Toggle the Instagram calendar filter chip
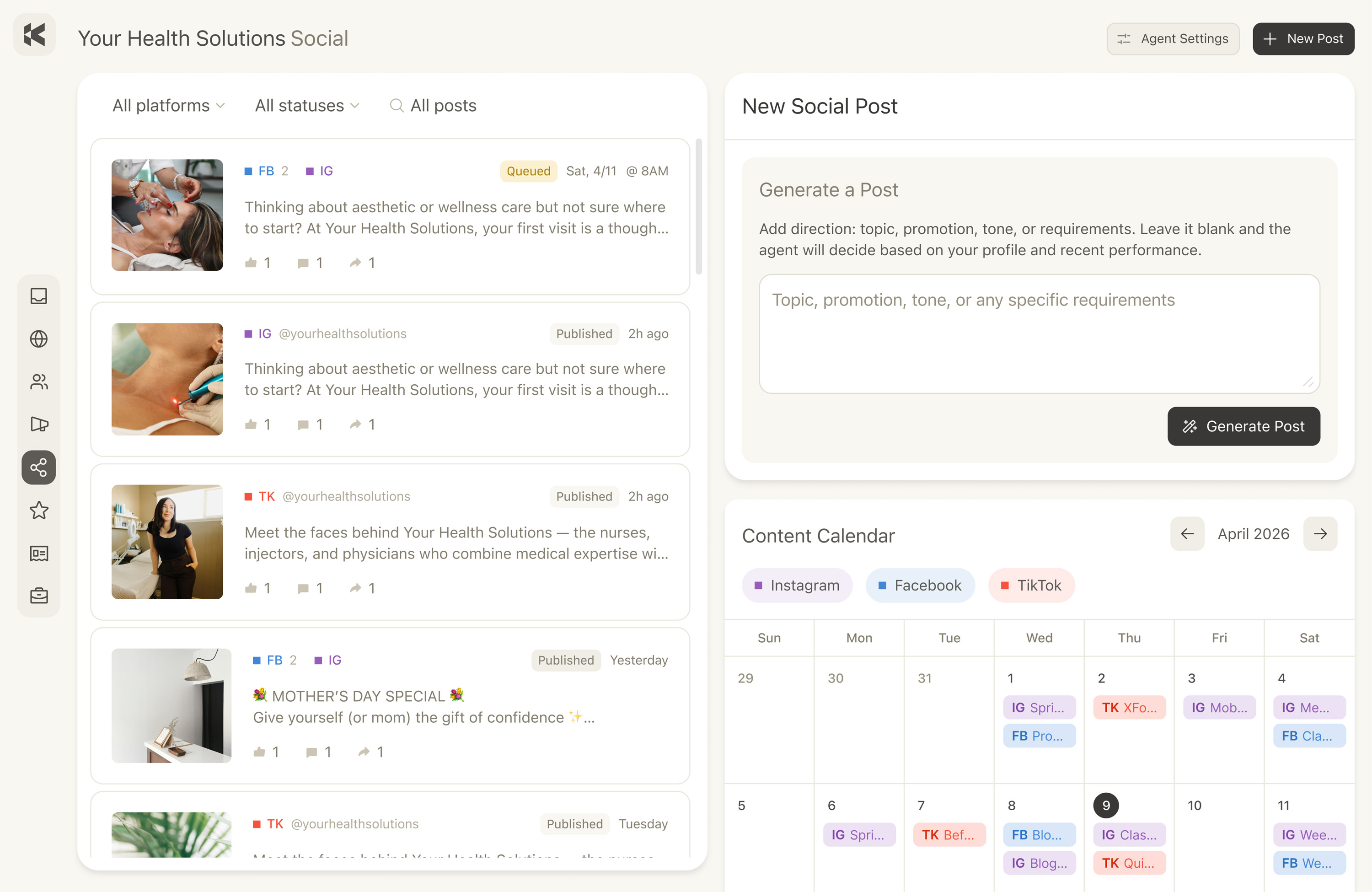 coord(797,585)
